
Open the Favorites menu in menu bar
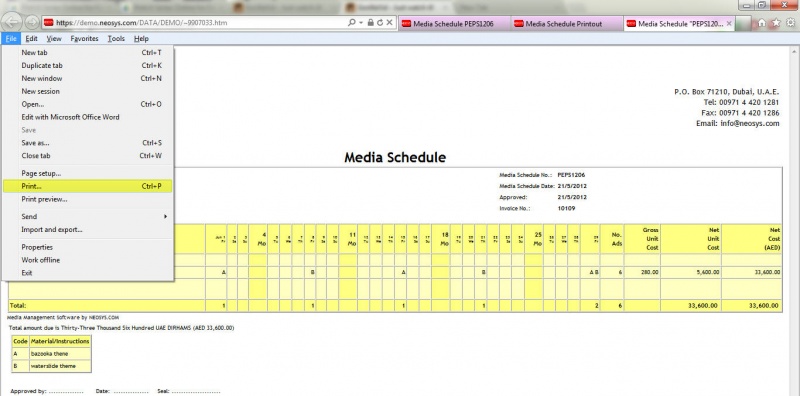85,38
